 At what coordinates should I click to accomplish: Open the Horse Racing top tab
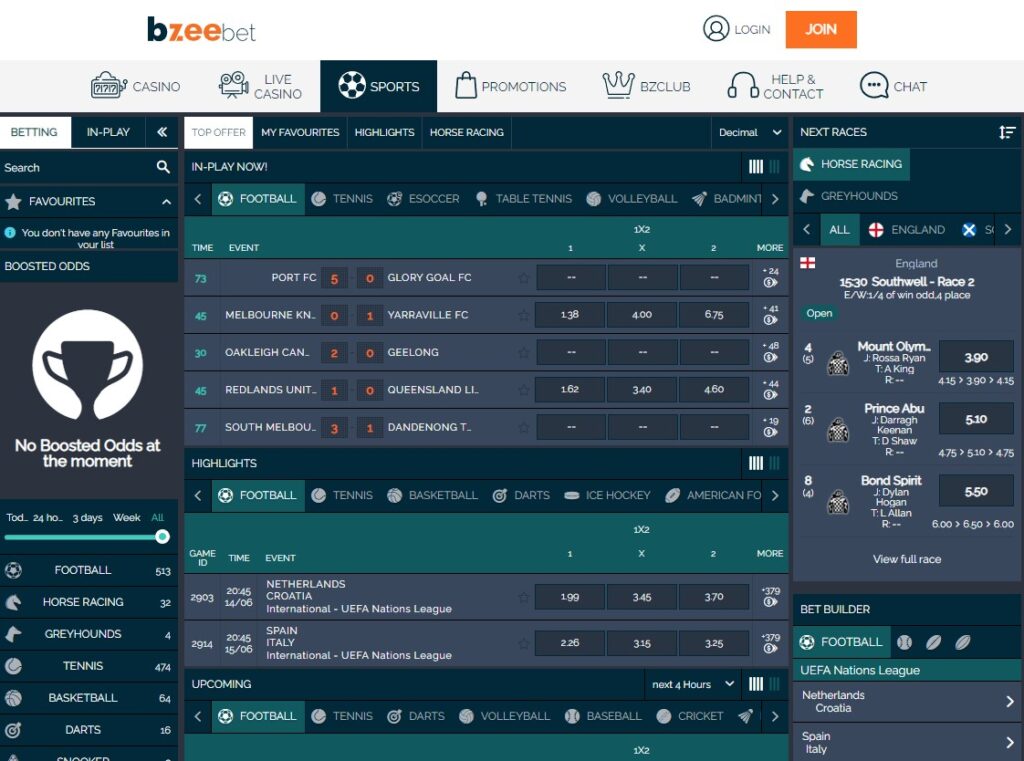[x=466, y=133]
